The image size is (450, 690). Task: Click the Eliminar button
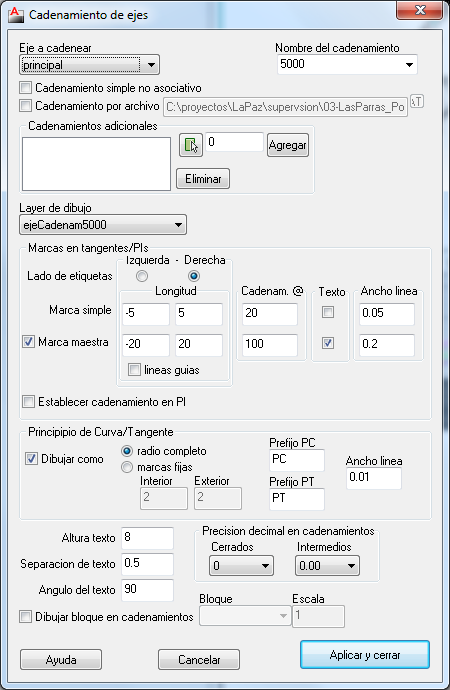[x=203, y=179]
